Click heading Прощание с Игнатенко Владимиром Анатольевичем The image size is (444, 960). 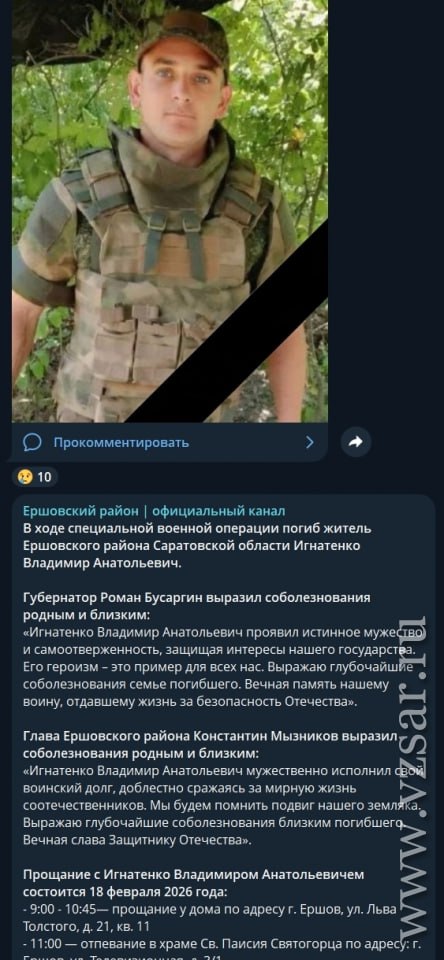coord(194,873)
